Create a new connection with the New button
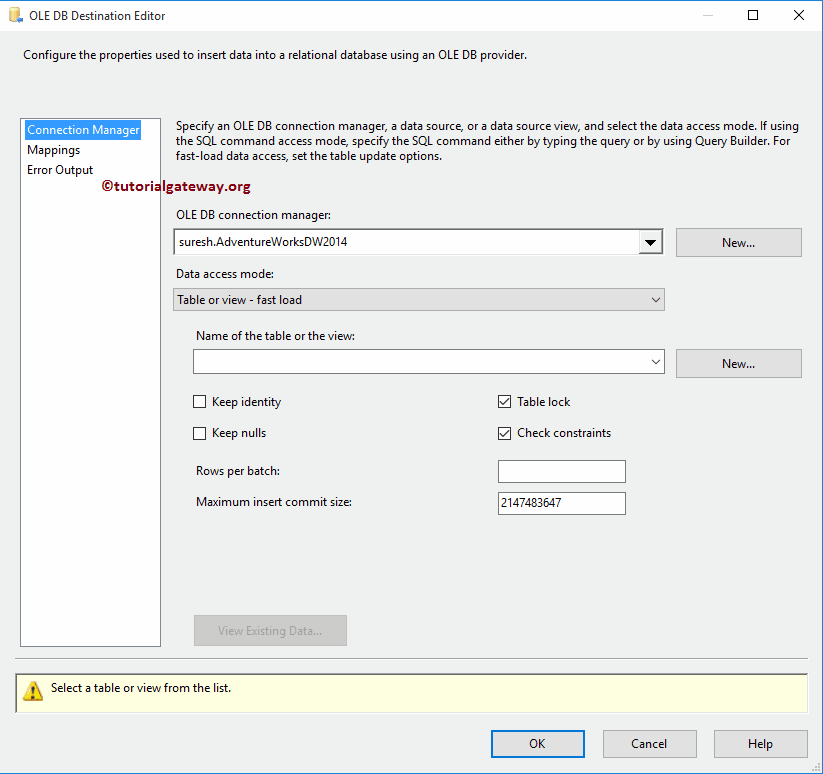Image resolution: width=823 pixels, height=774 pixels. coord(738,242)
